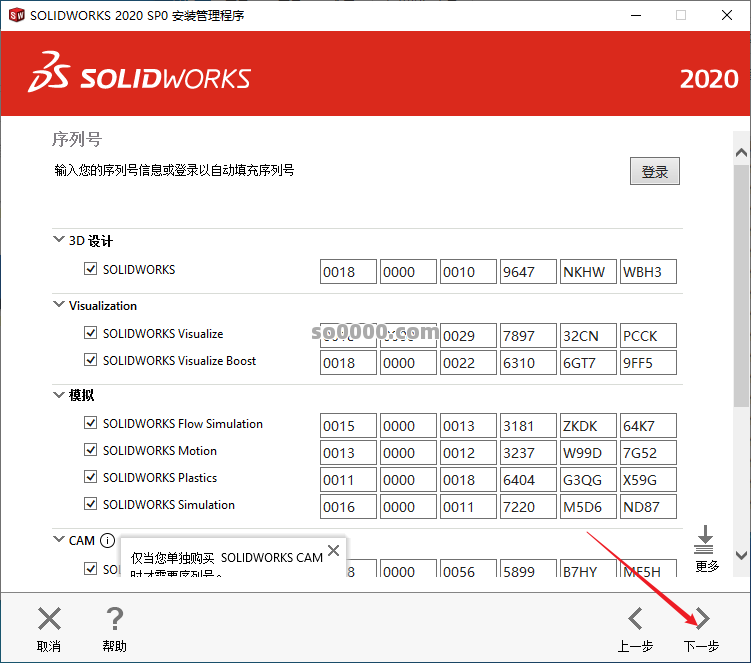This screenshot has width=751, height=663.
Task: Click the 登录 login button
Action: pyautogui.click(x=655, y=171)
